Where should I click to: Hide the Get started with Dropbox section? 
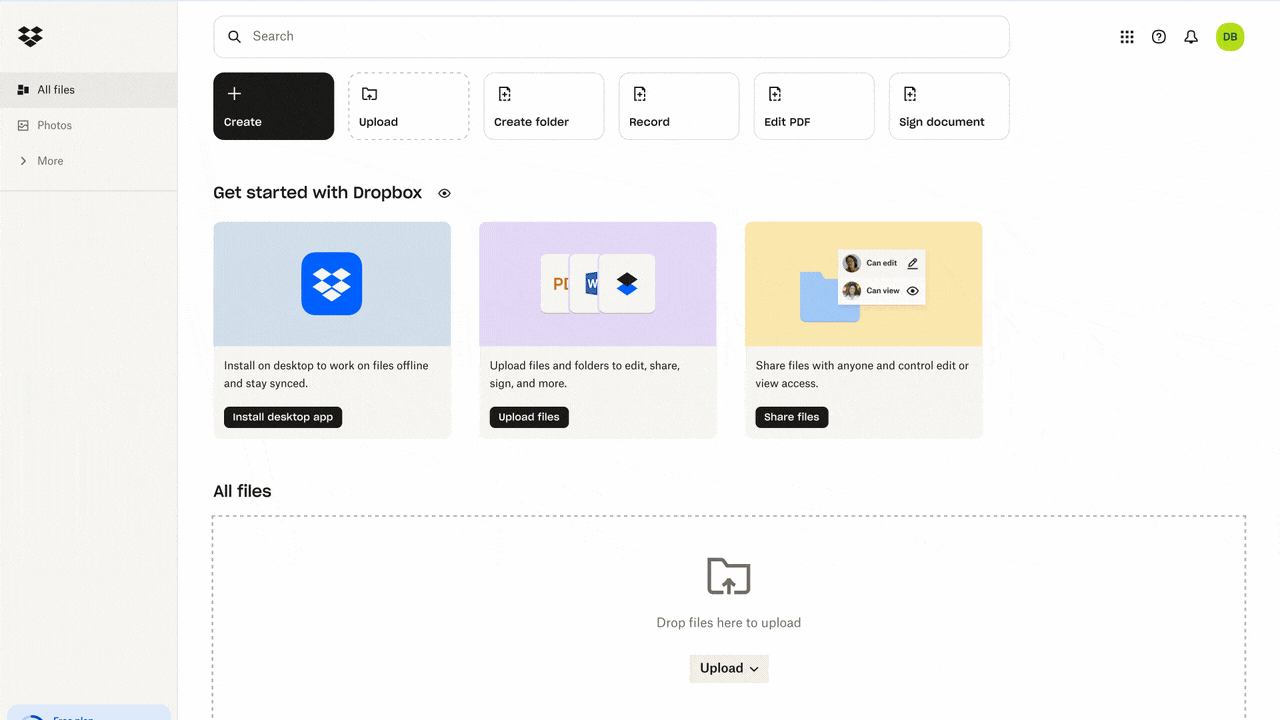click(444, 194)
